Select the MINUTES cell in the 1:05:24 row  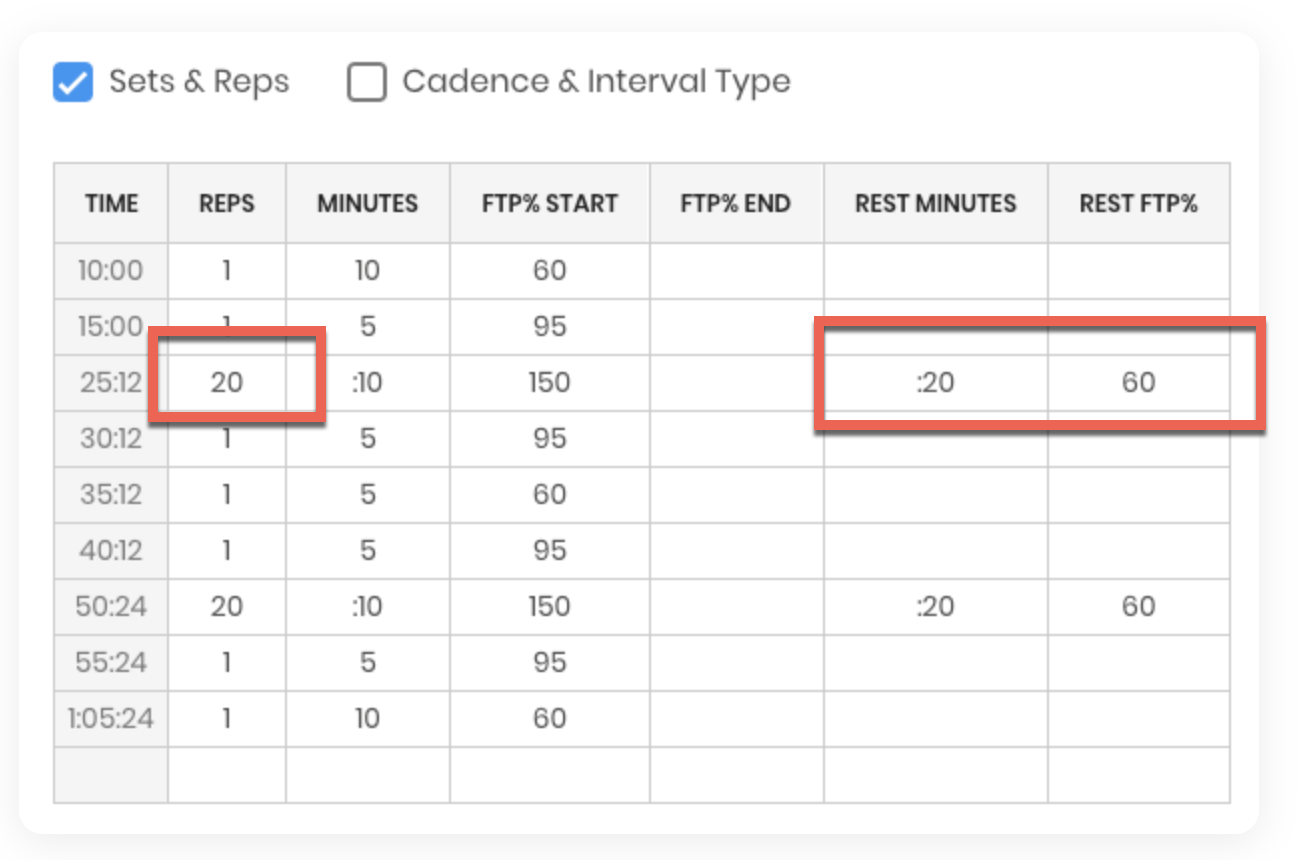pyautogui.click(x=368, y=719)
